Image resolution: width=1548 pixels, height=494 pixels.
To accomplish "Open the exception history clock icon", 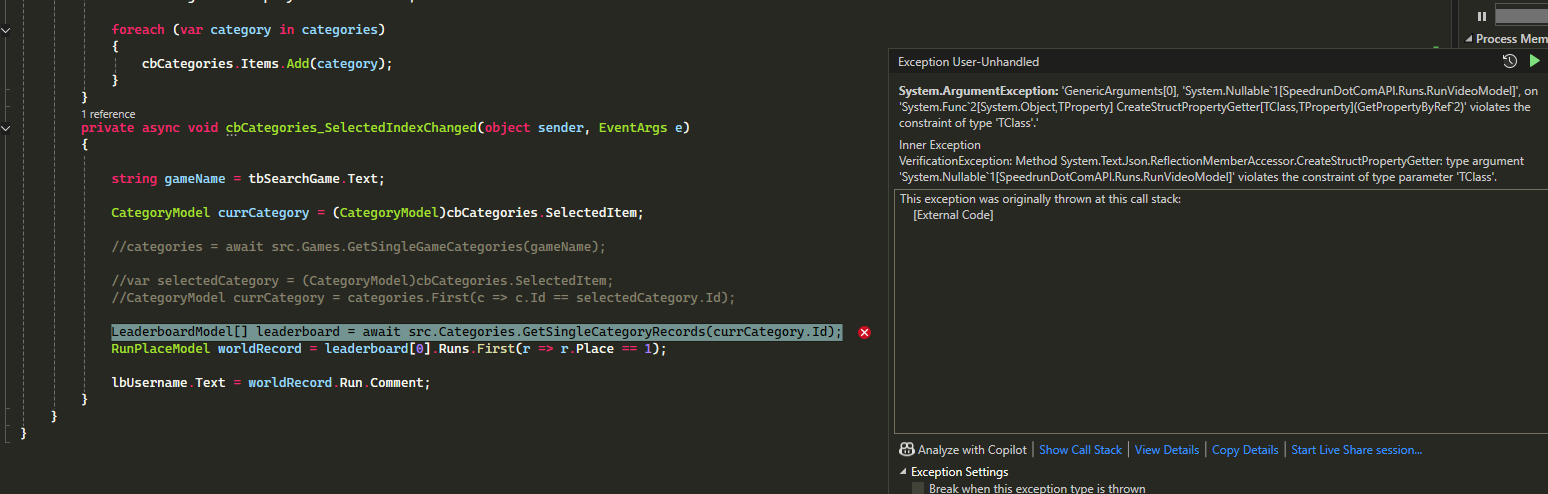I will click(x=1510, y=62).
